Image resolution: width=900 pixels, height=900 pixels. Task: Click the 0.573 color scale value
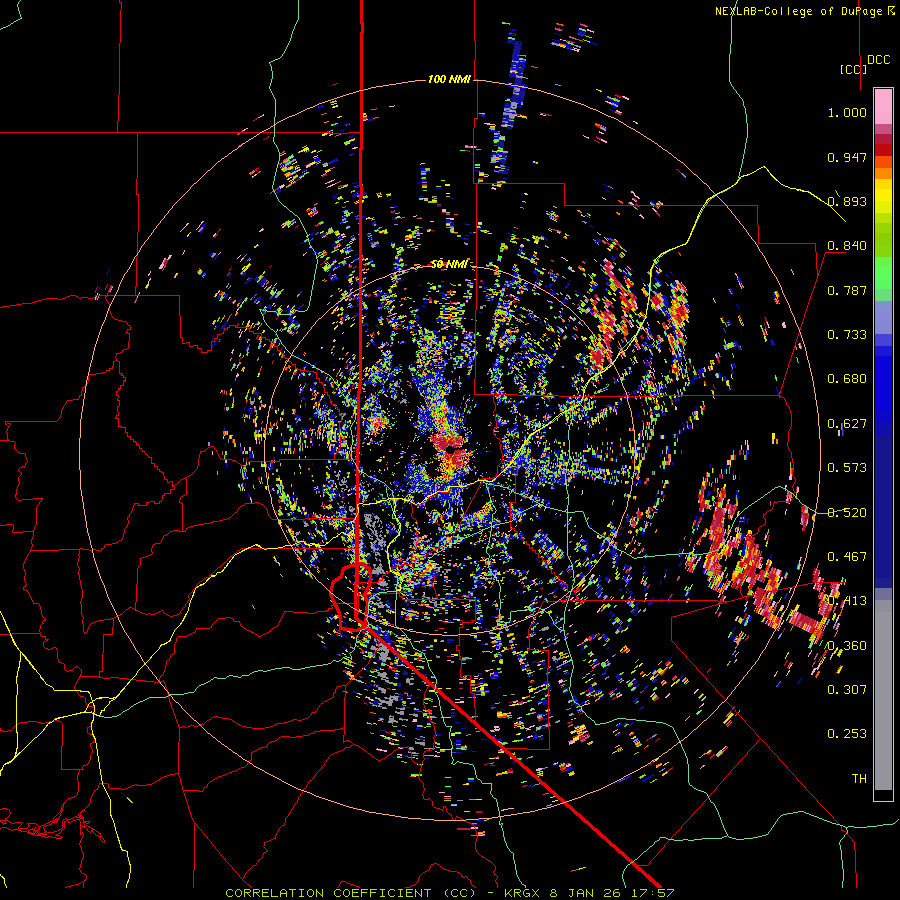pyautogui.click(x=847, y=468)
